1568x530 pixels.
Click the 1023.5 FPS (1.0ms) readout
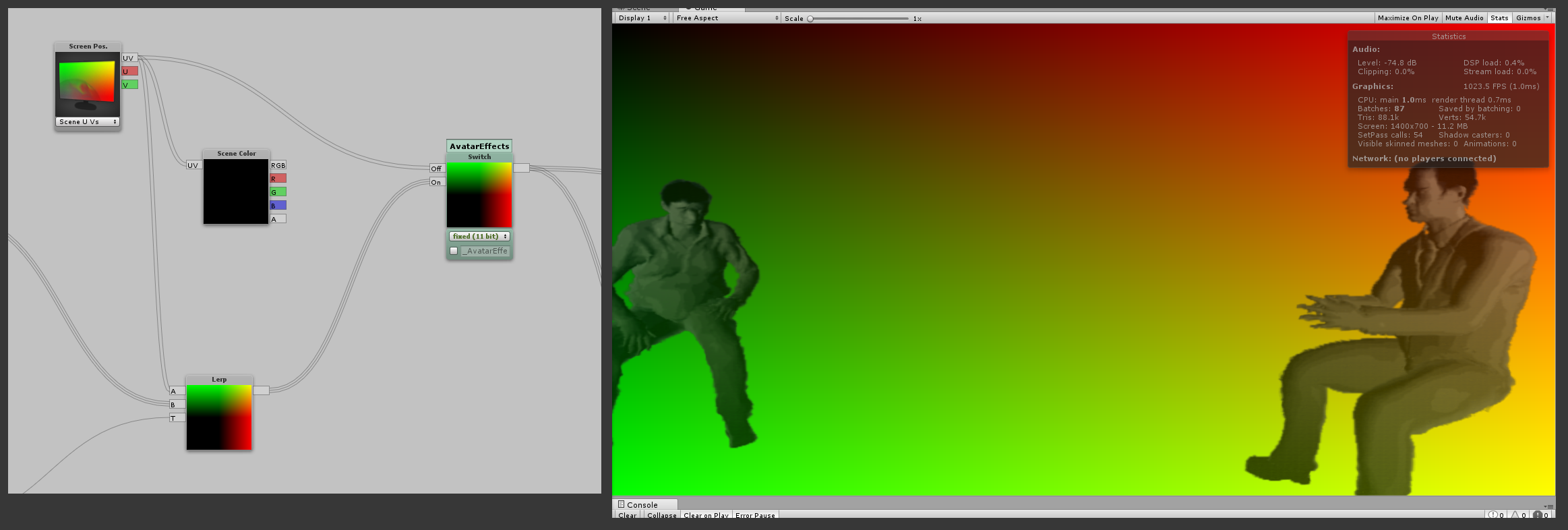(x=1501, y=86)
